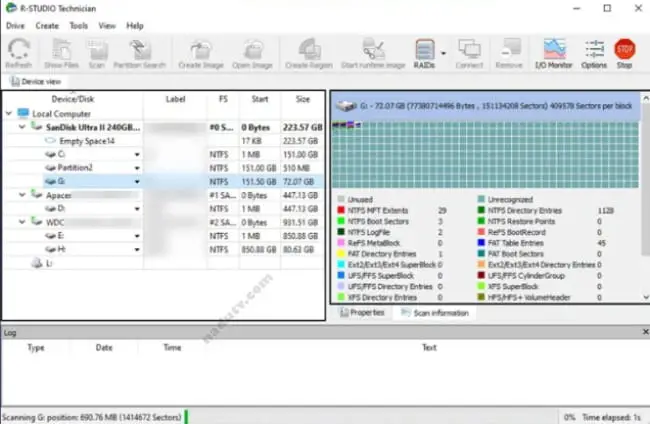Viewport: 650px width, 424px height.
Task: Click Start runtime image icon
Action: 373,53
